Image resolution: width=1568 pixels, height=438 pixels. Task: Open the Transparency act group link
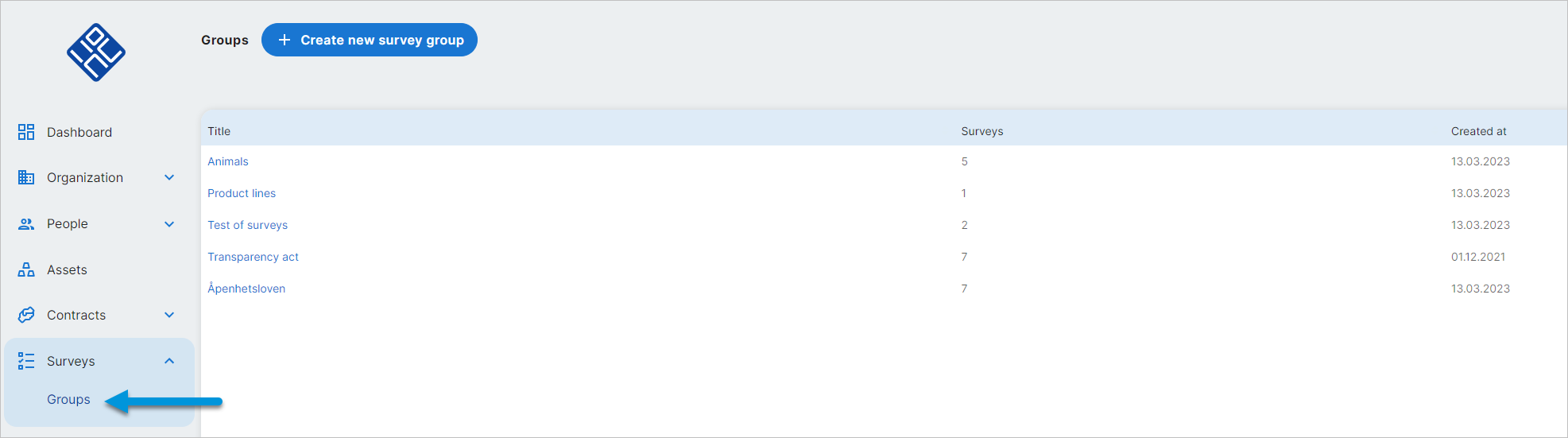click(253, 257)
